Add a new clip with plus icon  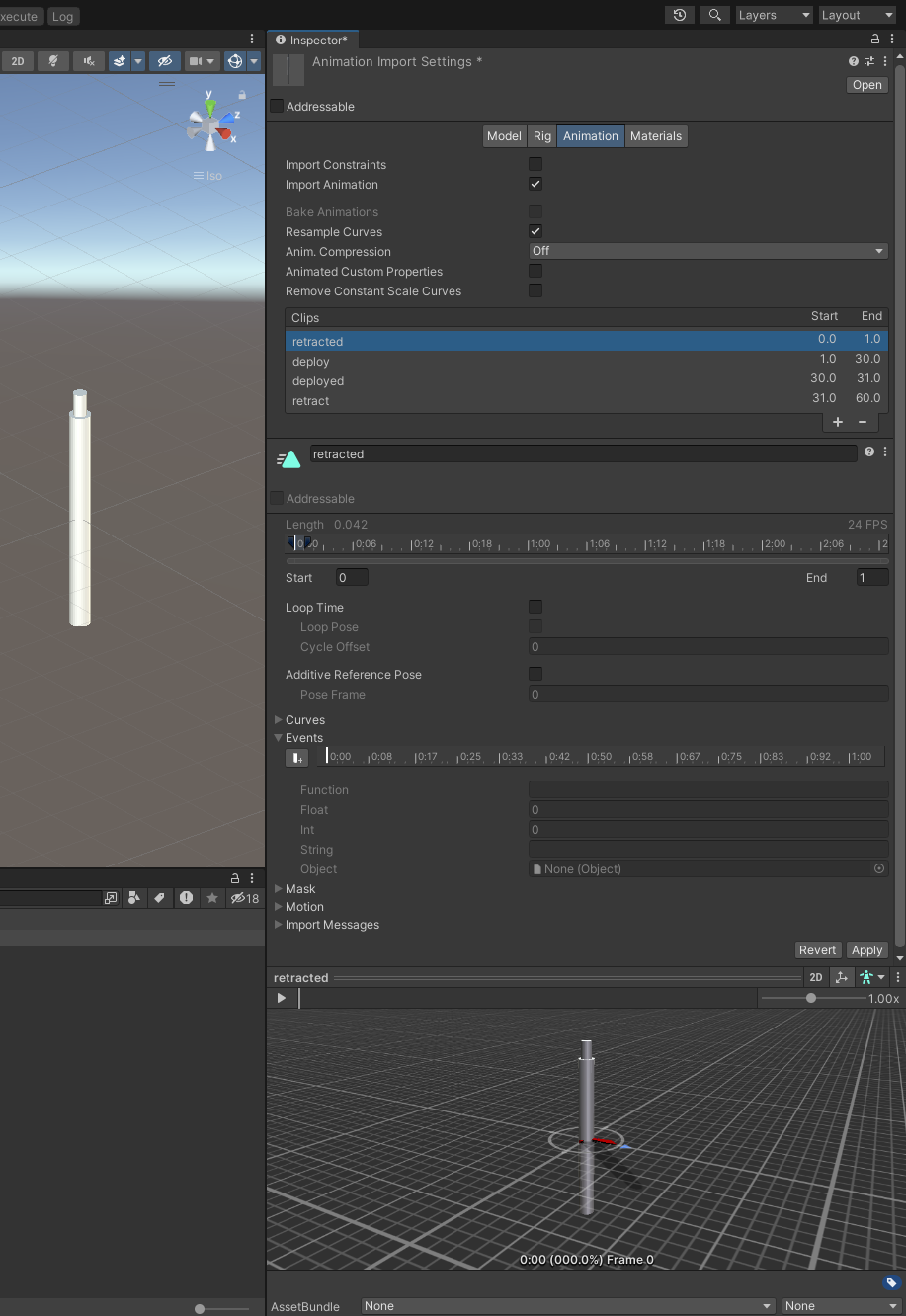(x=838, y=422)
